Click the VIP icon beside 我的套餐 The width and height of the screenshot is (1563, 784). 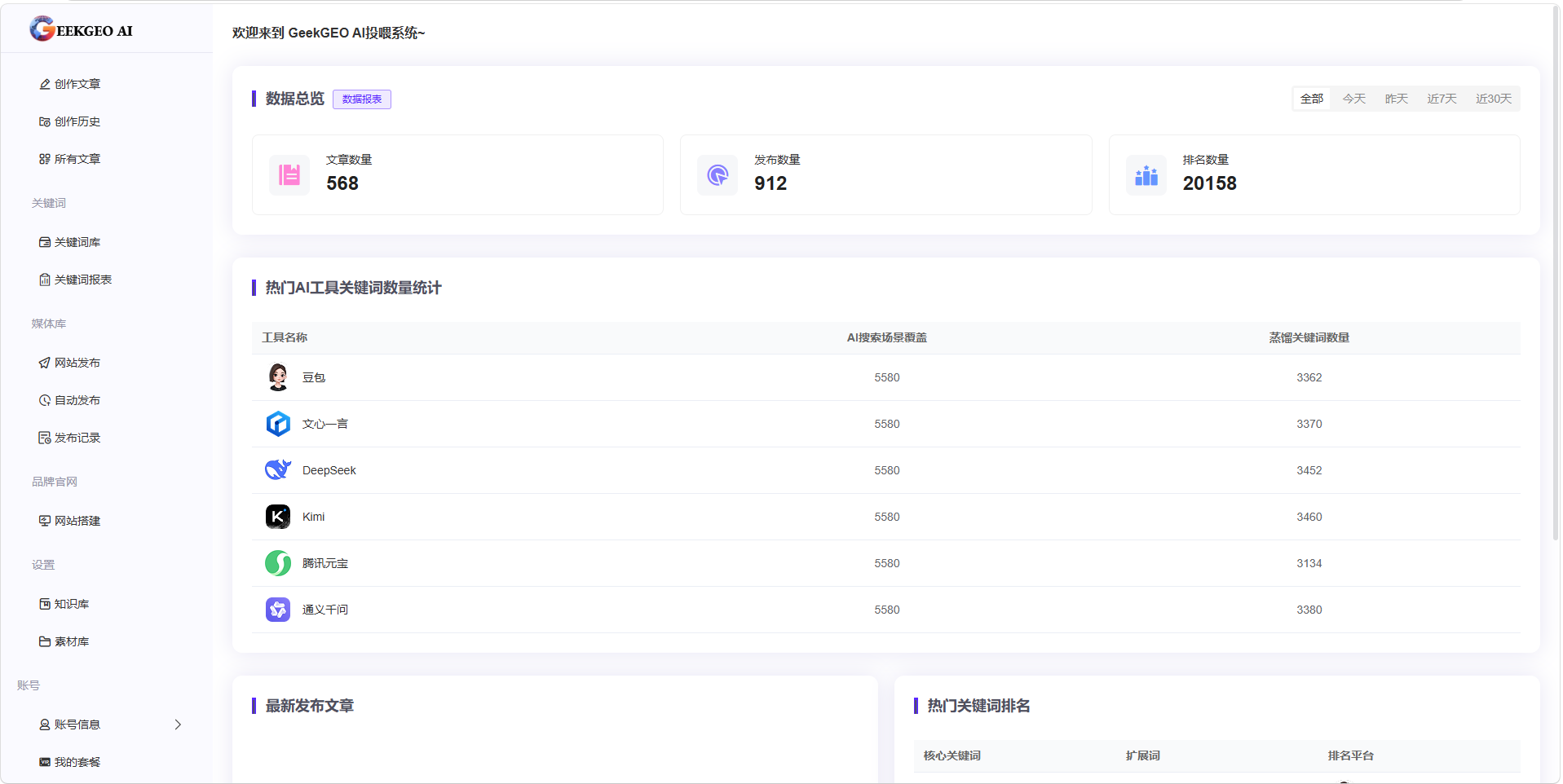click(x=45, y=762)
